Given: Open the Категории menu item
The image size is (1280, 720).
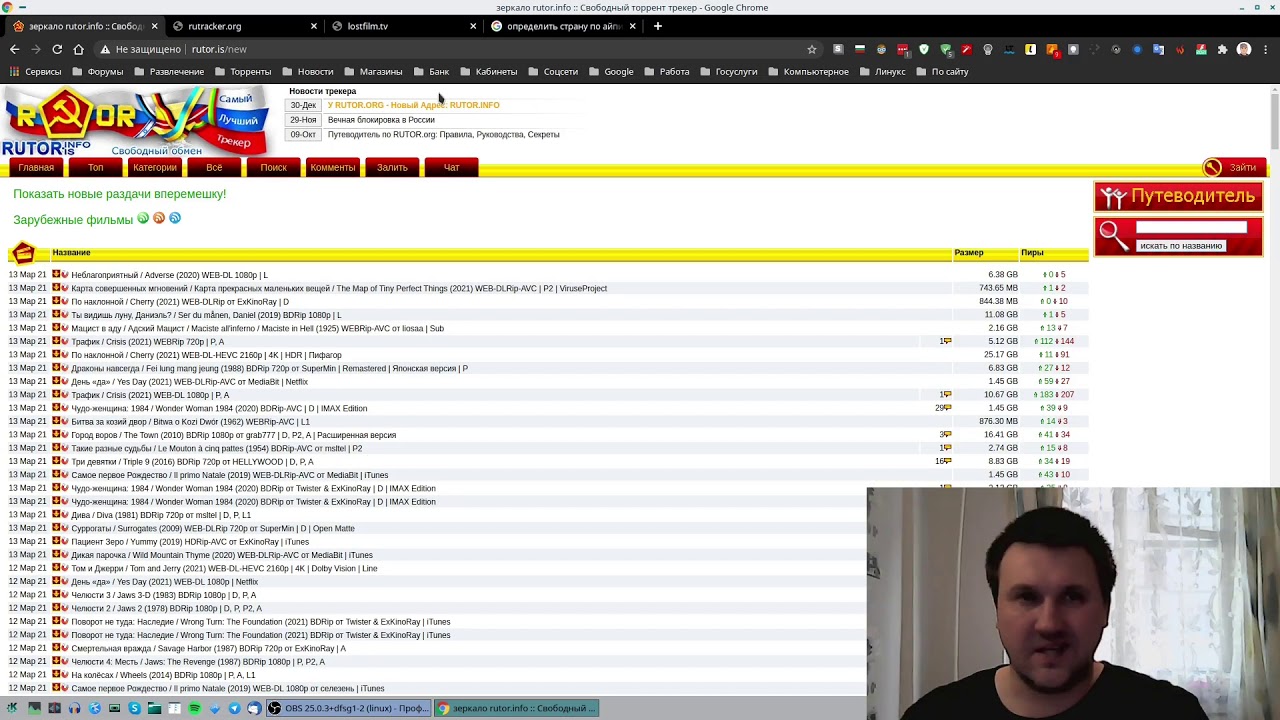Looking at the screenshot, I should tap(155, 167).
